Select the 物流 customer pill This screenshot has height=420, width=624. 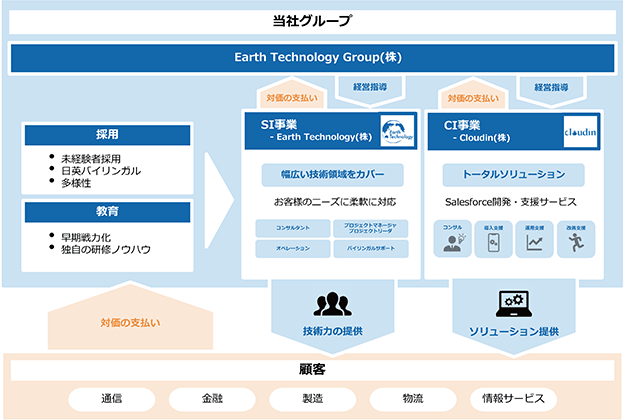pyautogui.click(x=413, y=399)
